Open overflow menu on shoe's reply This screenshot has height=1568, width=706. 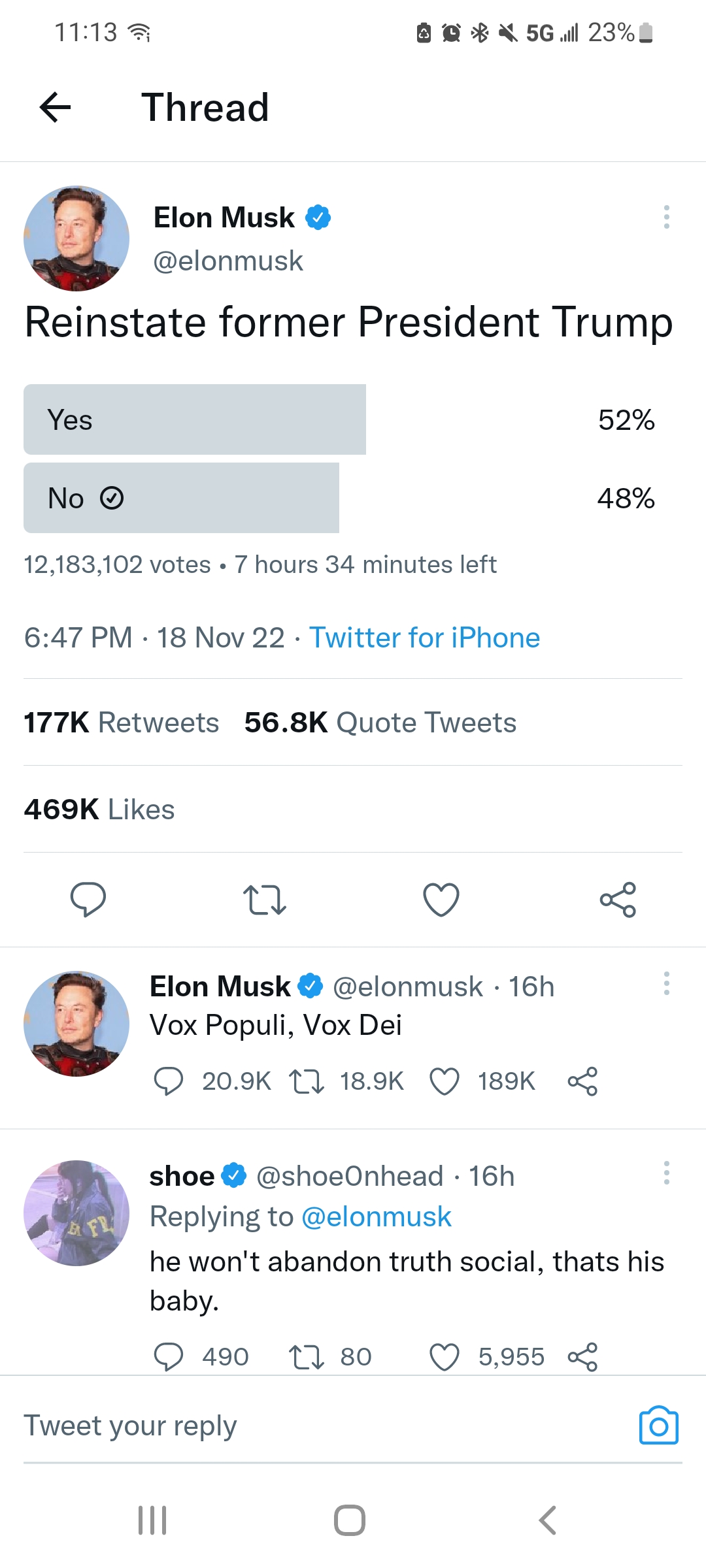click(667, 1173)
